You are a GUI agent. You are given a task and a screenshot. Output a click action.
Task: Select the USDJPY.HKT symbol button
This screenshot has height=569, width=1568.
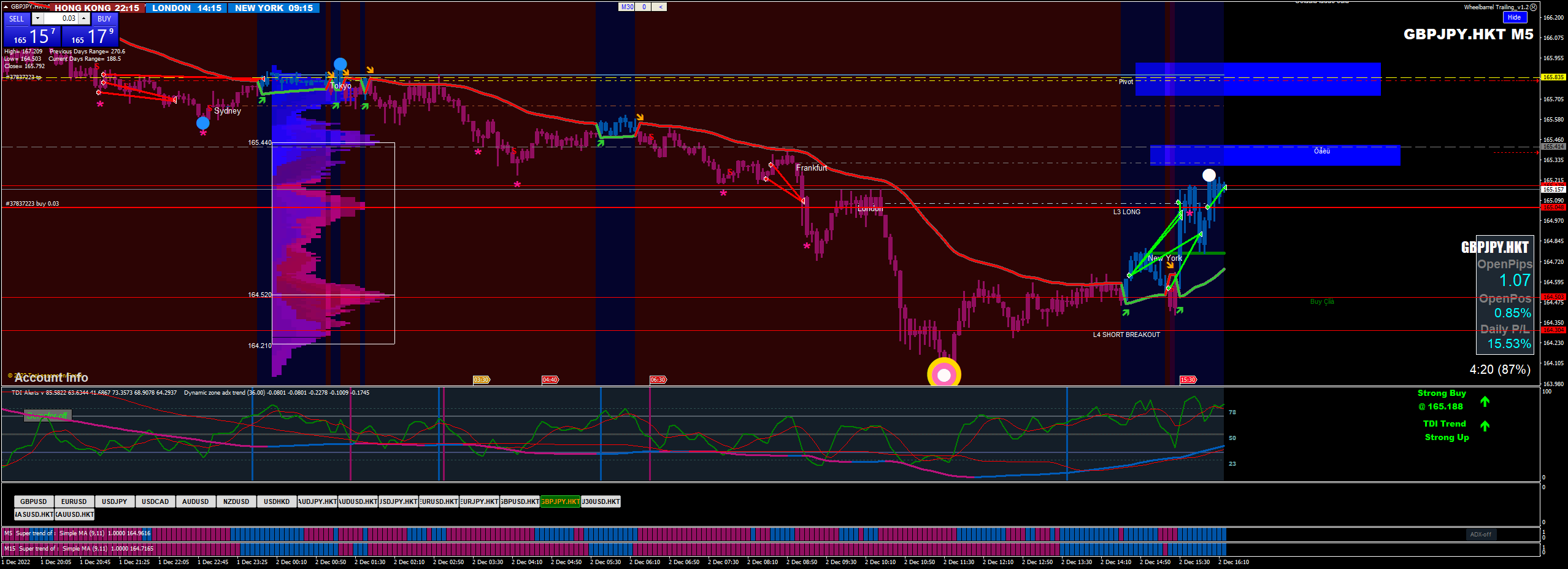point(398,501)
